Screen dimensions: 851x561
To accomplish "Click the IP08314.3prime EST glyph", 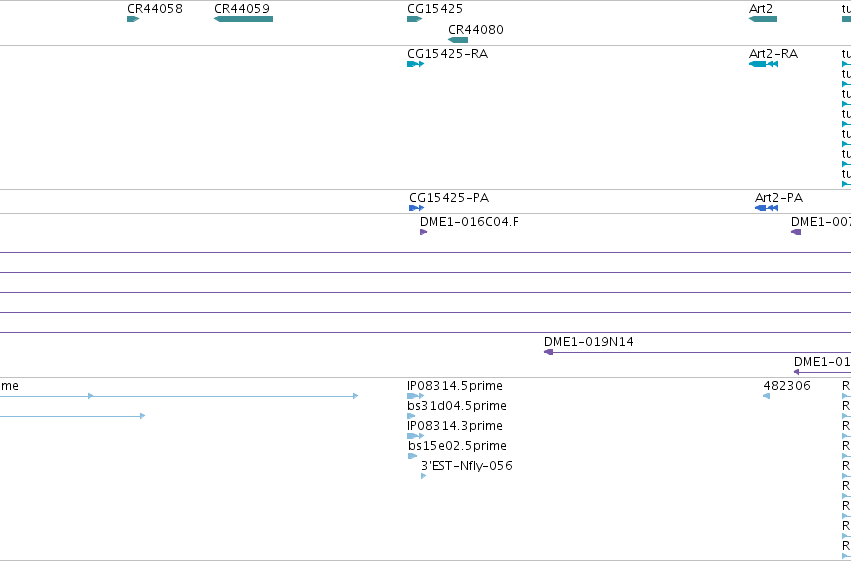I will [x=415, y=436].
